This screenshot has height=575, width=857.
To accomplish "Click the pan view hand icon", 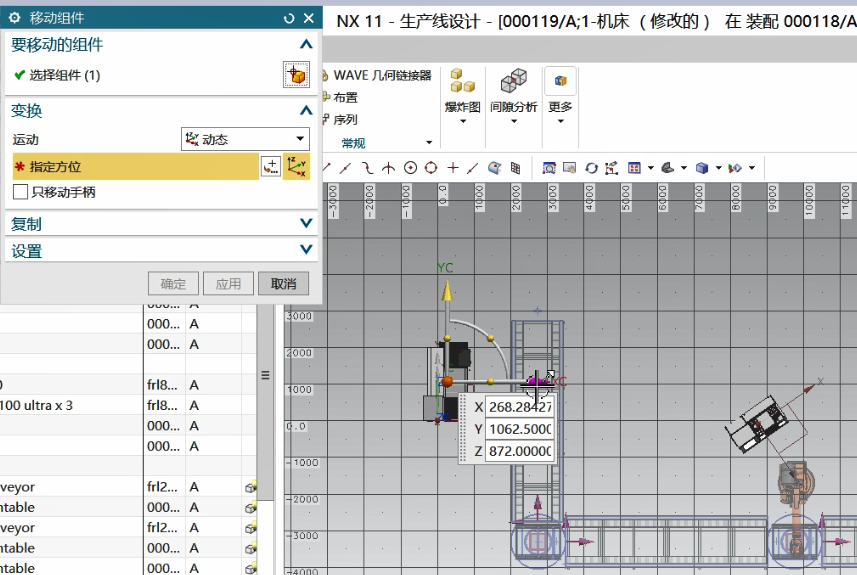I will click(570, 168).
